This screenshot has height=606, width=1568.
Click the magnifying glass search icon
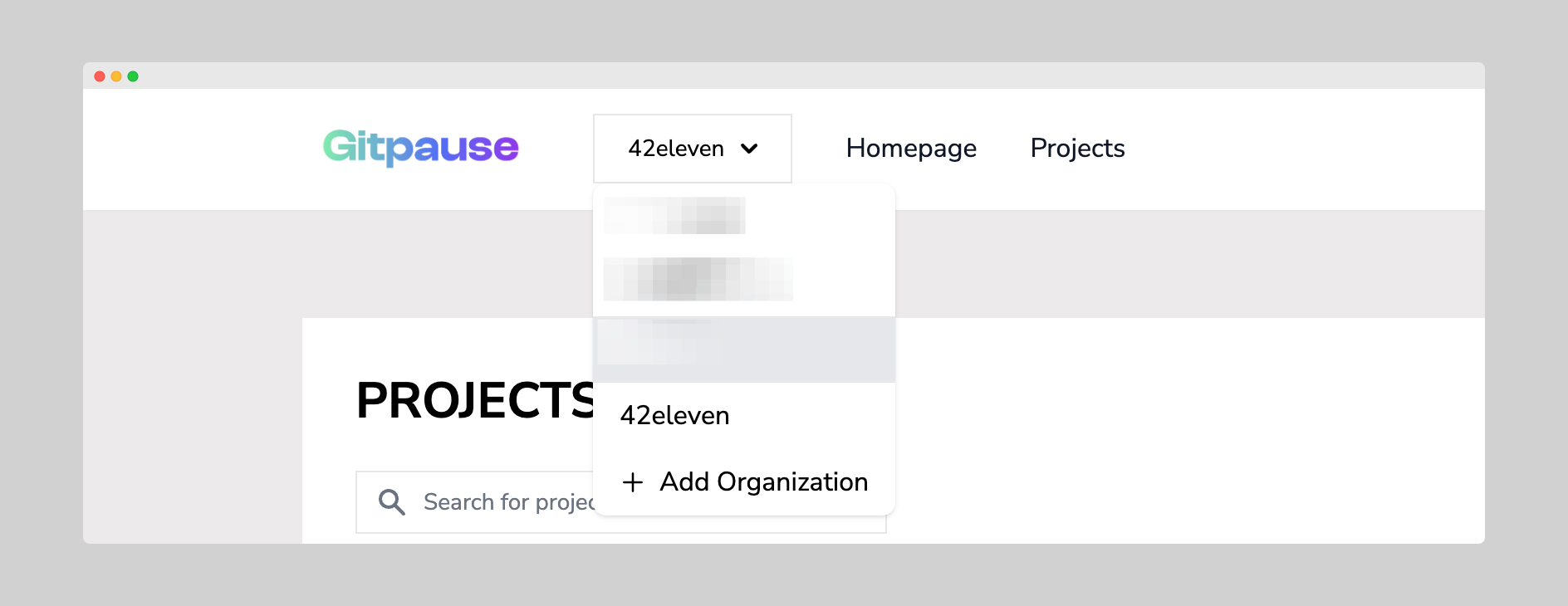pyautogui.click(x=391, y=502)
